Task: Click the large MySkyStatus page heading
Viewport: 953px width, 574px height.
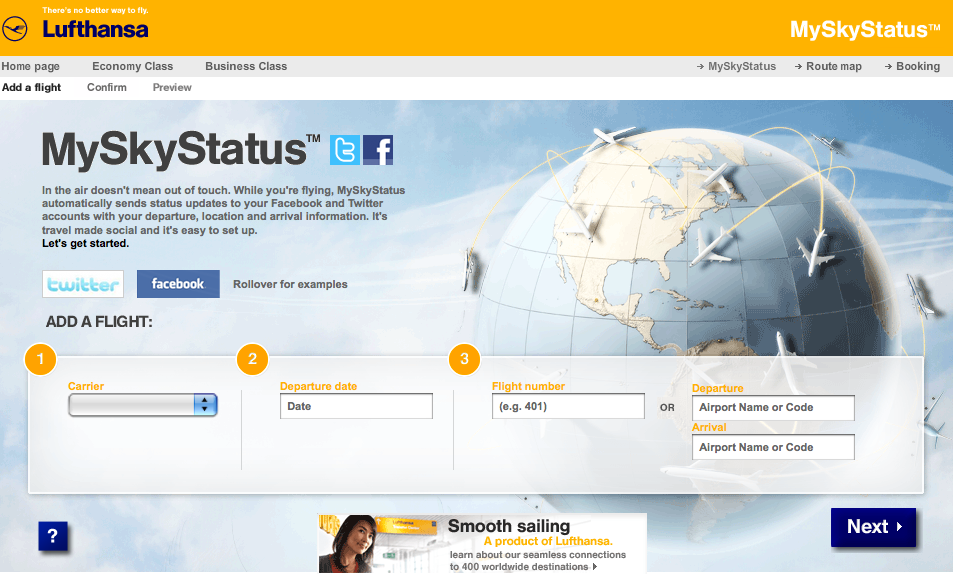Action: (181, 150)
